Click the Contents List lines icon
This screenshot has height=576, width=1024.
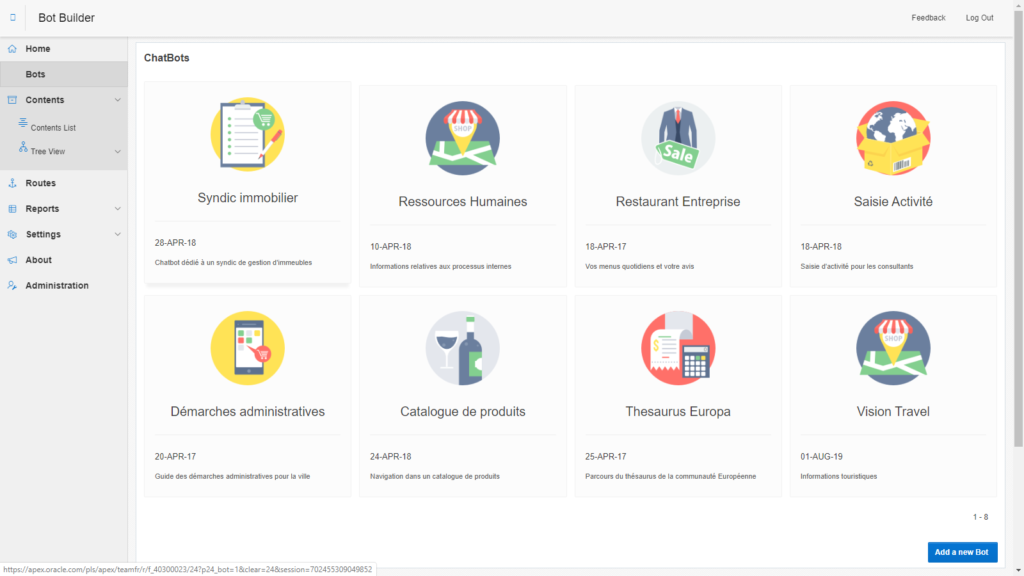(x=23, y=123)
